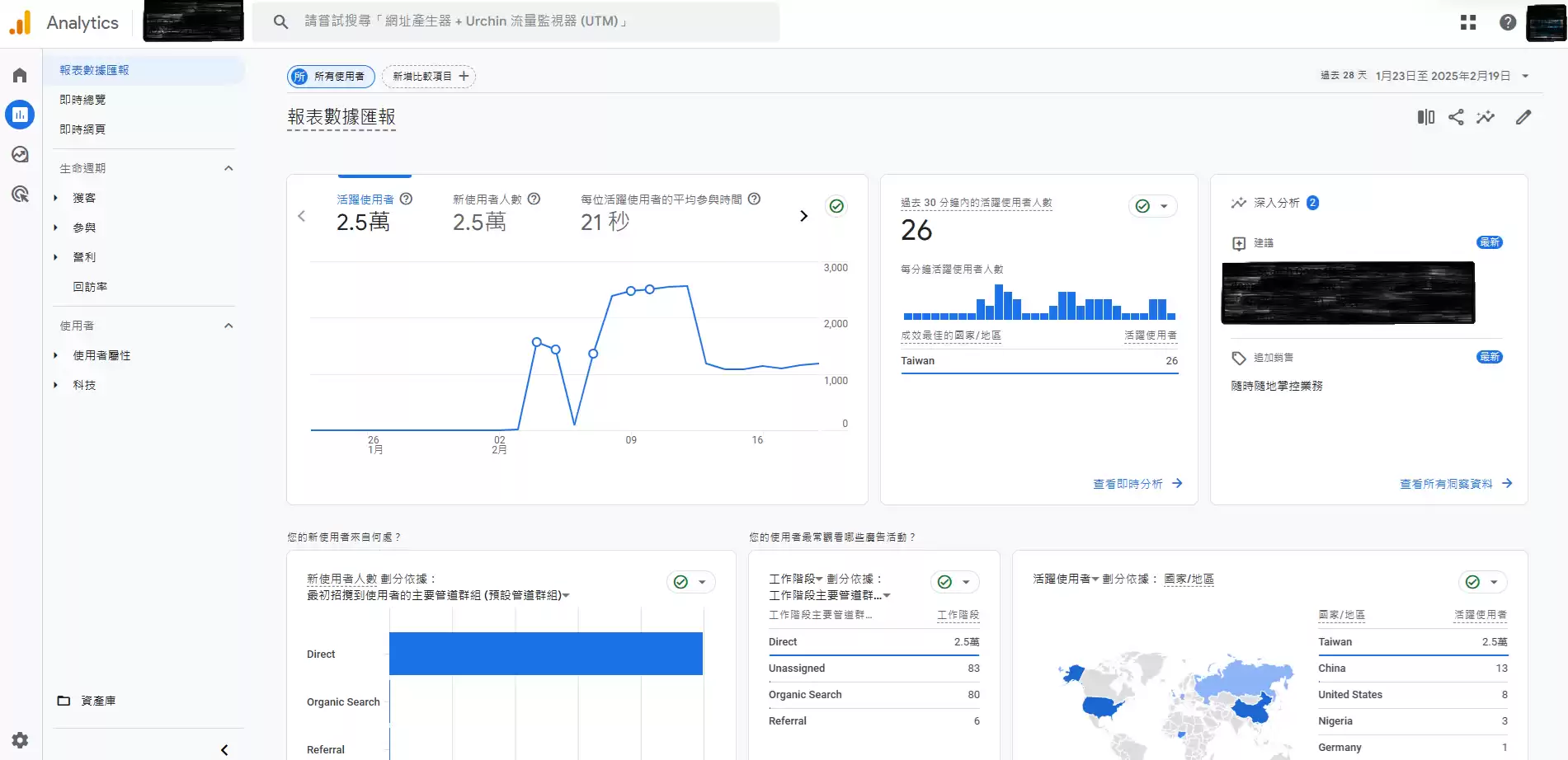The height and width of the screenshot is (760, 1568).
Task: Expand the 科技 menu item
Action: [x=55, y=385]
